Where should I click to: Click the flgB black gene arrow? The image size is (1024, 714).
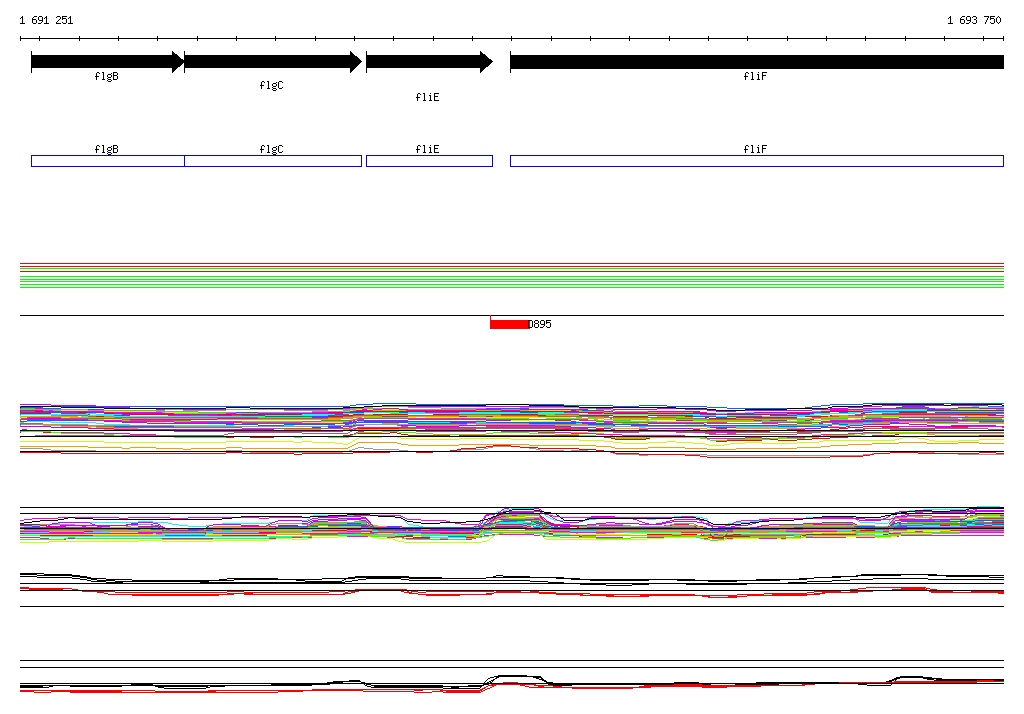pyautogui.click(x=108, y=62)
